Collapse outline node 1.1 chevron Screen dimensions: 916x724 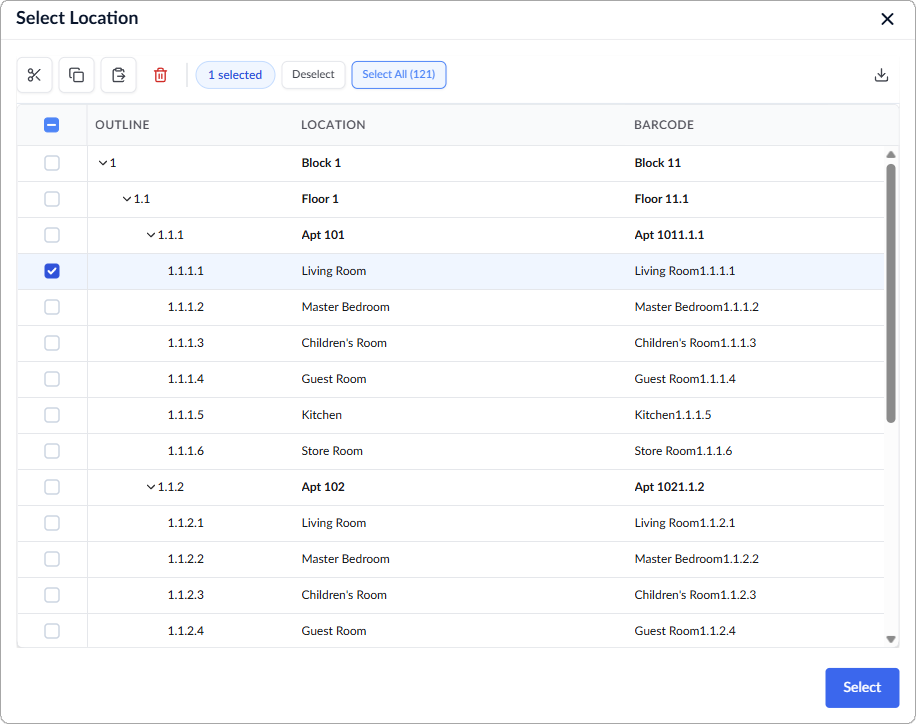[127, 199]
